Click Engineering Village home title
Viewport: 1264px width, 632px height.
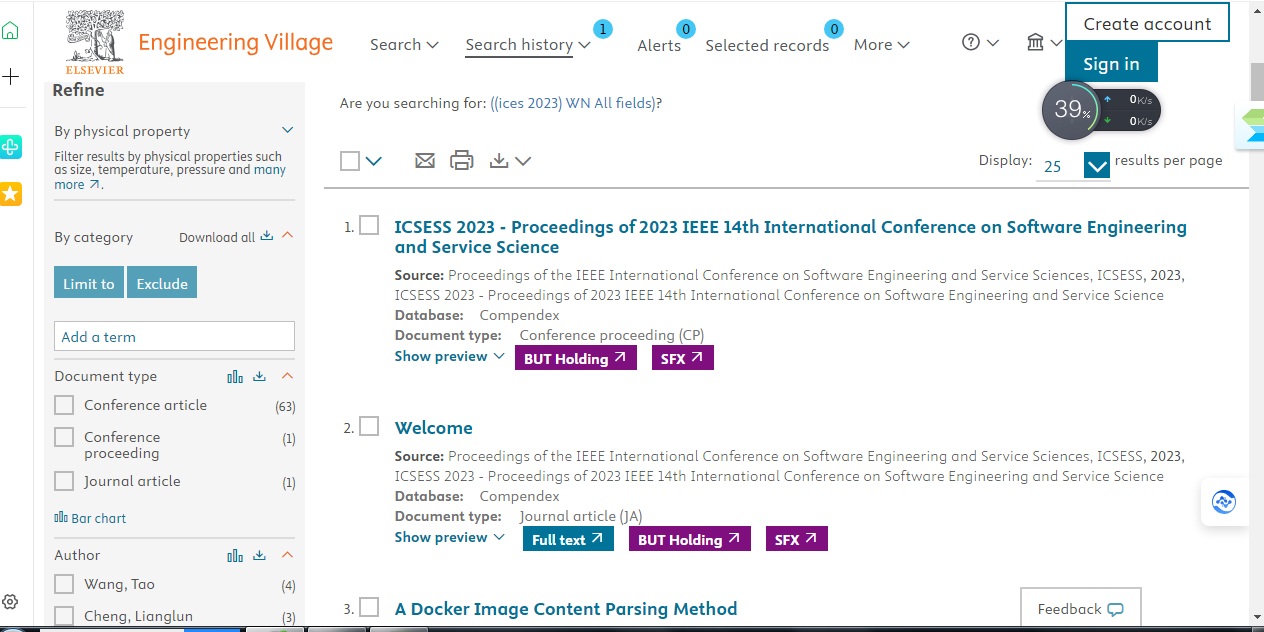[x=236, y=42]
